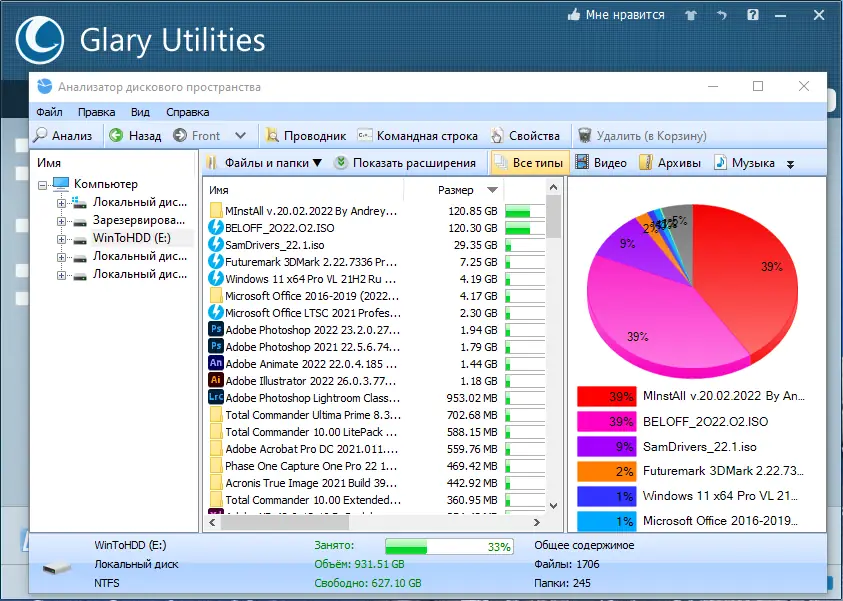Image resolution: width=843 pixels, height=601 pixels.
Task: Click the skin shirt icon in Glary Utilities
Action: click(x=691, y=16)
